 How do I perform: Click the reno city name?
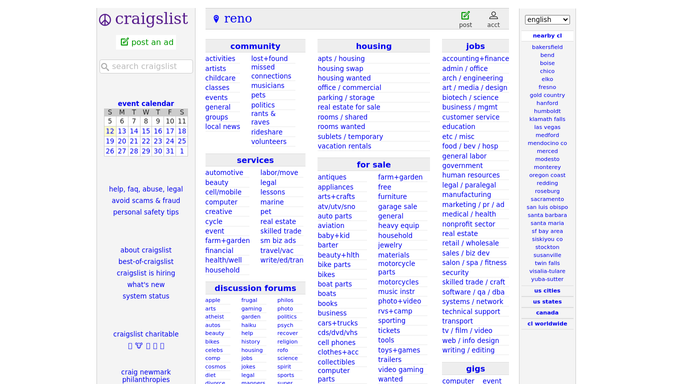coord(238,19)
